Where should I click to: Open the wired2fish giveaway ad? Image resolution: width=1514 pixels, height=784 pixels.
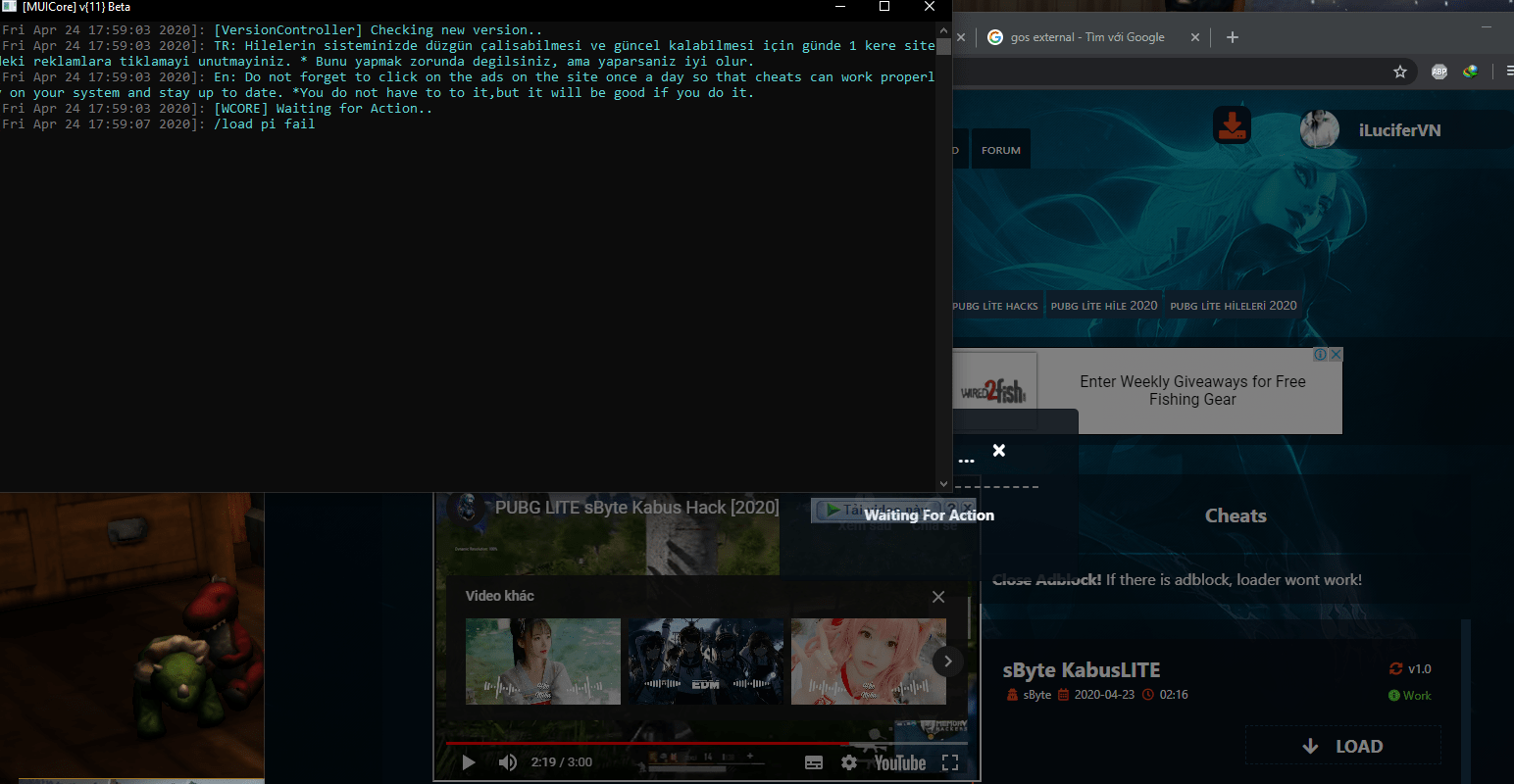(1147, 391)
